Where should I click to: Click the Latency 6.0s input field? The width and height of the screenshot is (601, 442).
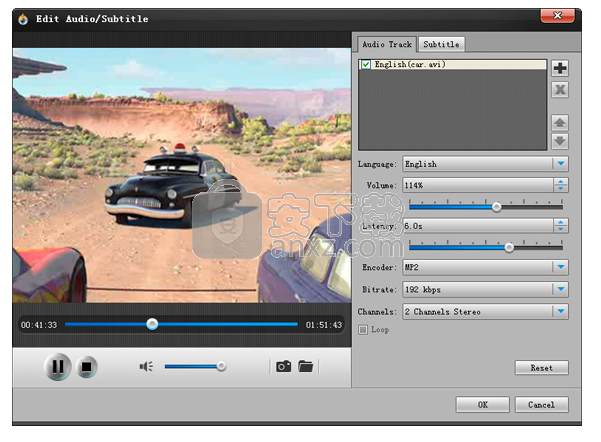point(478,226)
